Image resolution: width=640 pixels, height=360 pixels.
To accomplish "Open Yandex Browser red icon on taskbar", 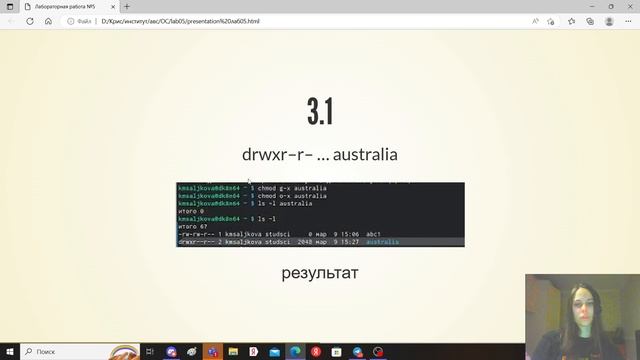I will [x=316, y=351].
